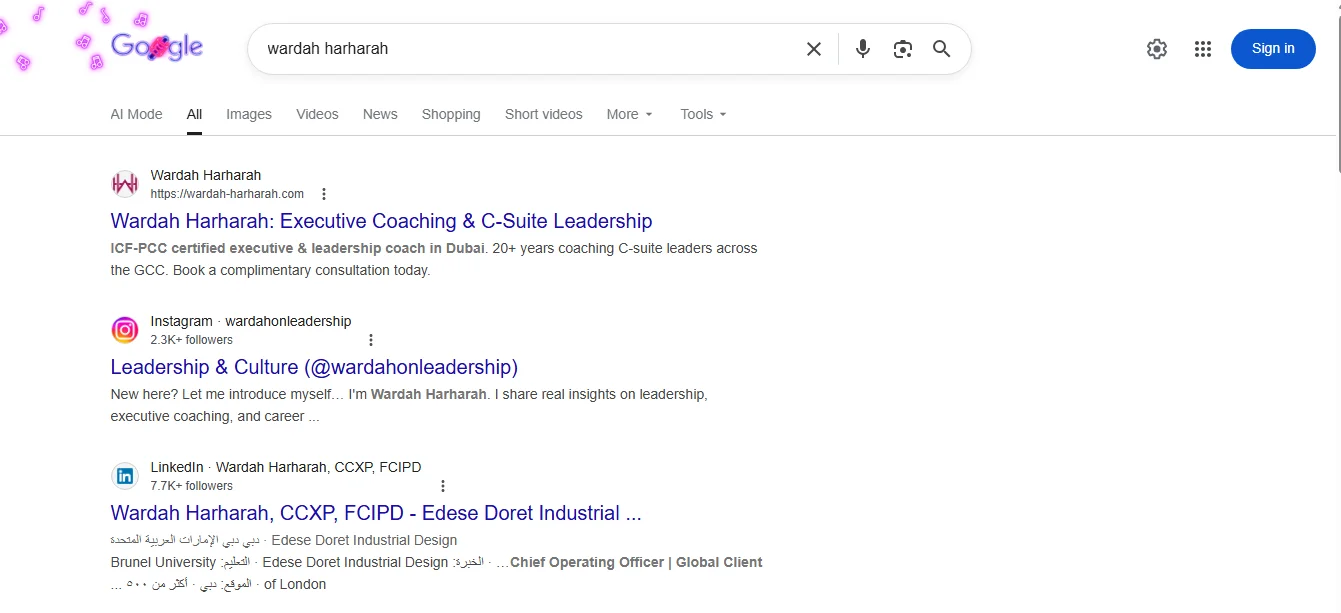This screenshot has width=1341, height=613.
Task: Open Wardah Harharah: Executive Coaching result link
Action: click(381, 221)
